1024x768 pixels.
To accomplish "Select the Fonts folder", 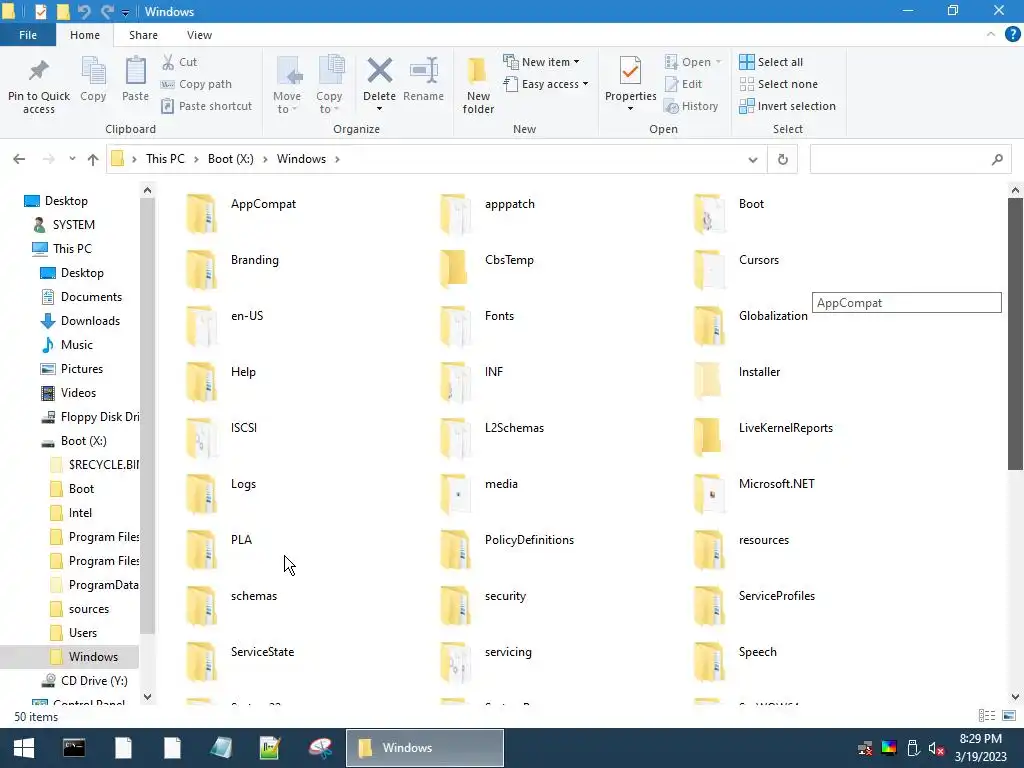I will pyautogui.click(x=478, y=325).
